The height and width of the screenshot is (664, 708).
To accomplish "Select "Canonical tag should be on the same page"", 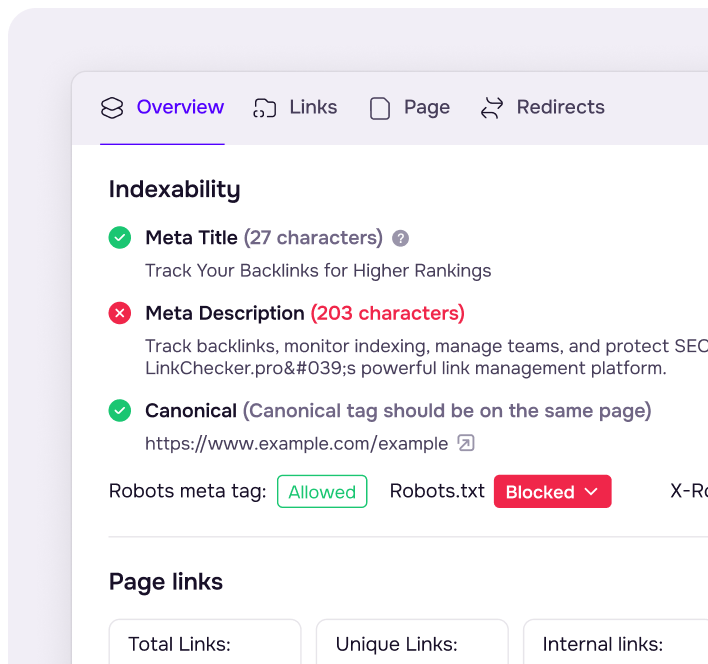I will tap(447, 411).
